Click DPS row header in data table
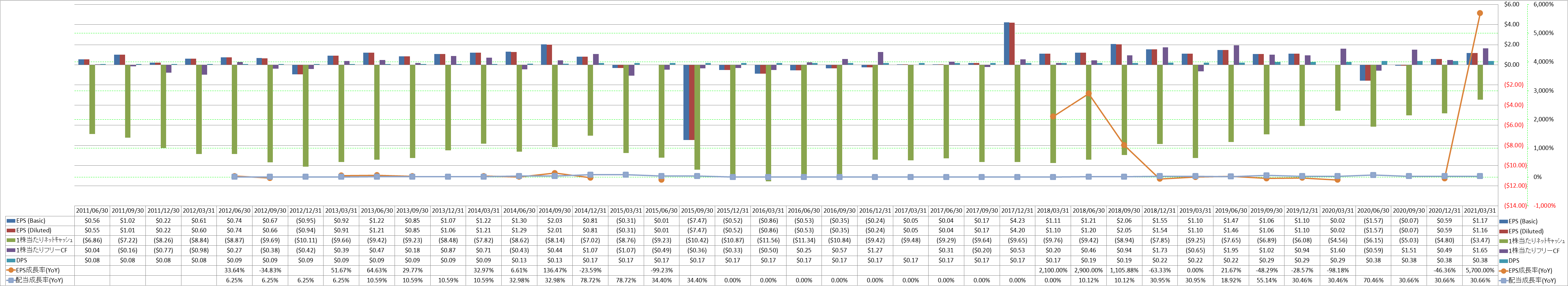 pos(40,260)
